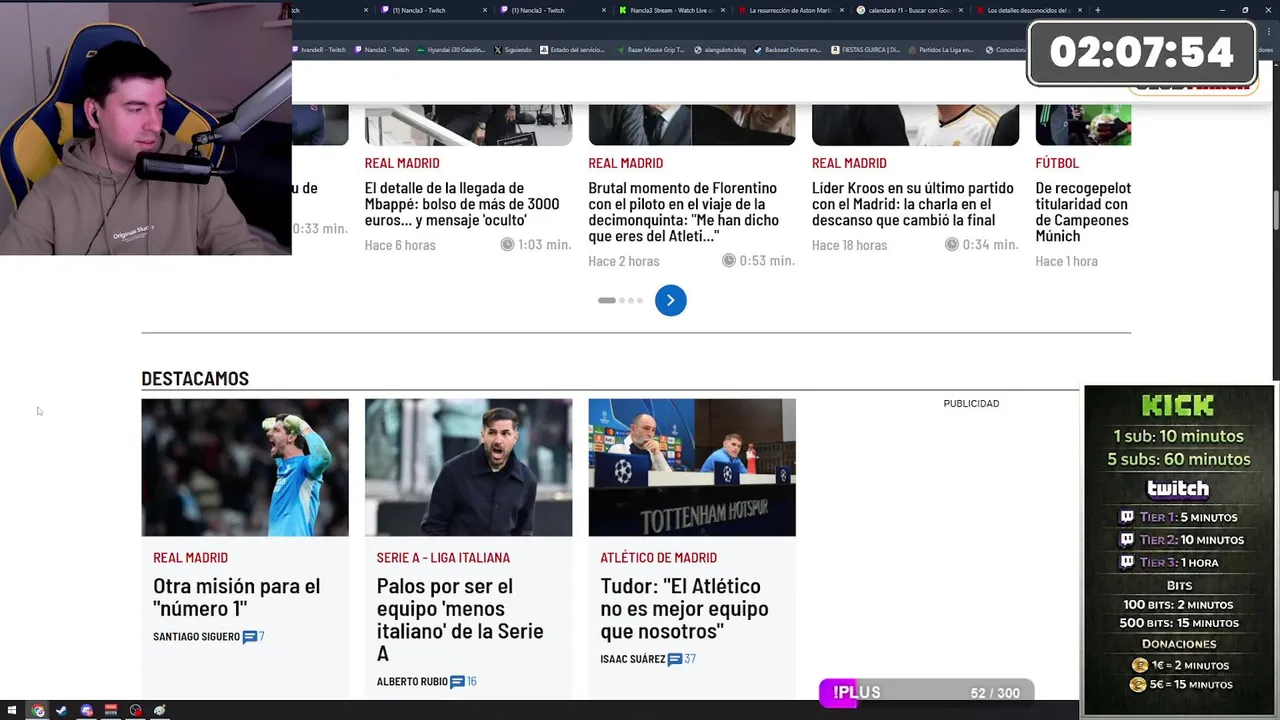This screenshot has height=720, width=1280.
Task: Close the Nancla3 Stream Kick tab
Action: pos(724,10)
